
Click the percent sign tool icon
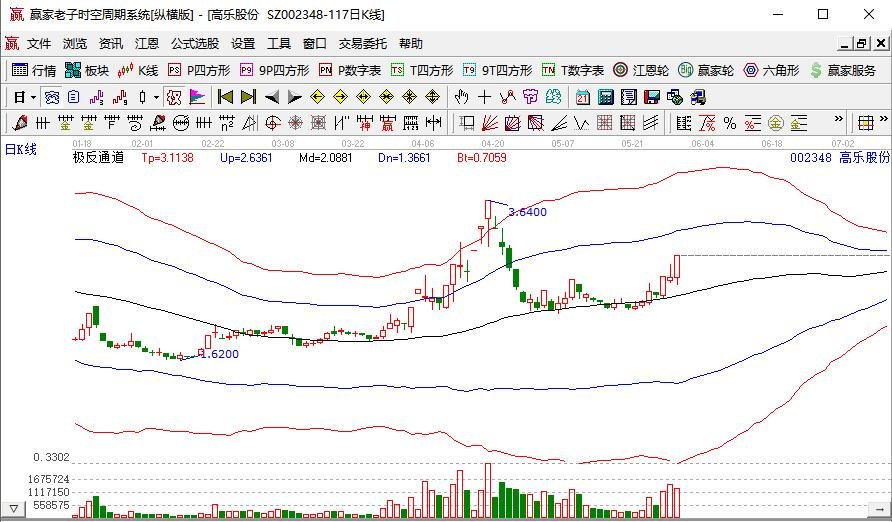730,123
